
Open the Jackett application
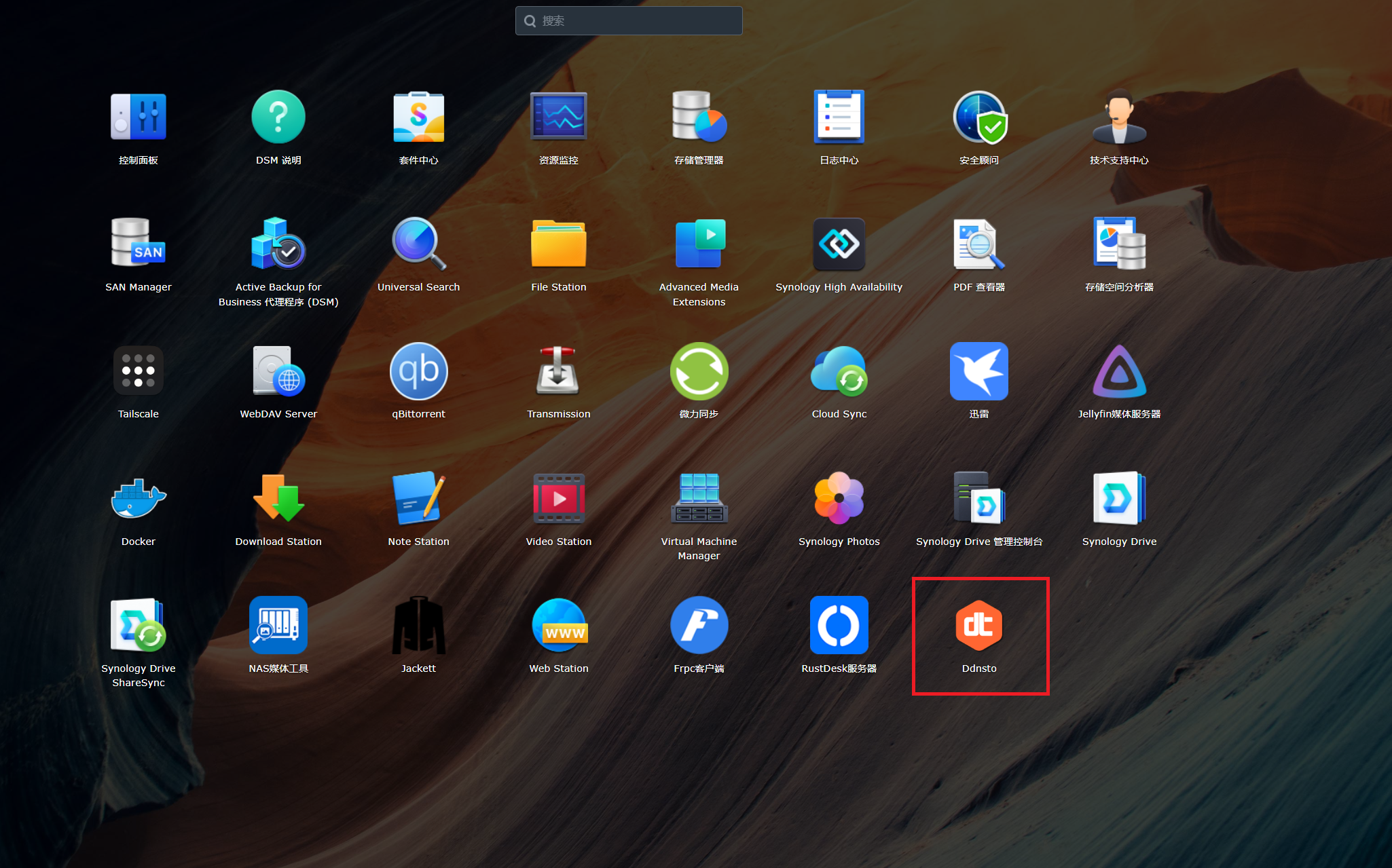418,626
